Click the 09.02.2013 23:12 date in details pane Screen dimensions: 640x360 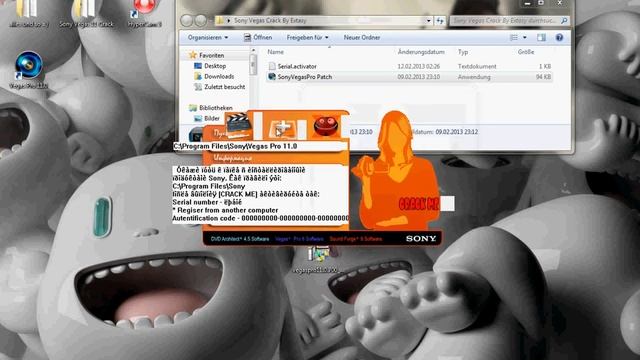[x=457, y=132]
